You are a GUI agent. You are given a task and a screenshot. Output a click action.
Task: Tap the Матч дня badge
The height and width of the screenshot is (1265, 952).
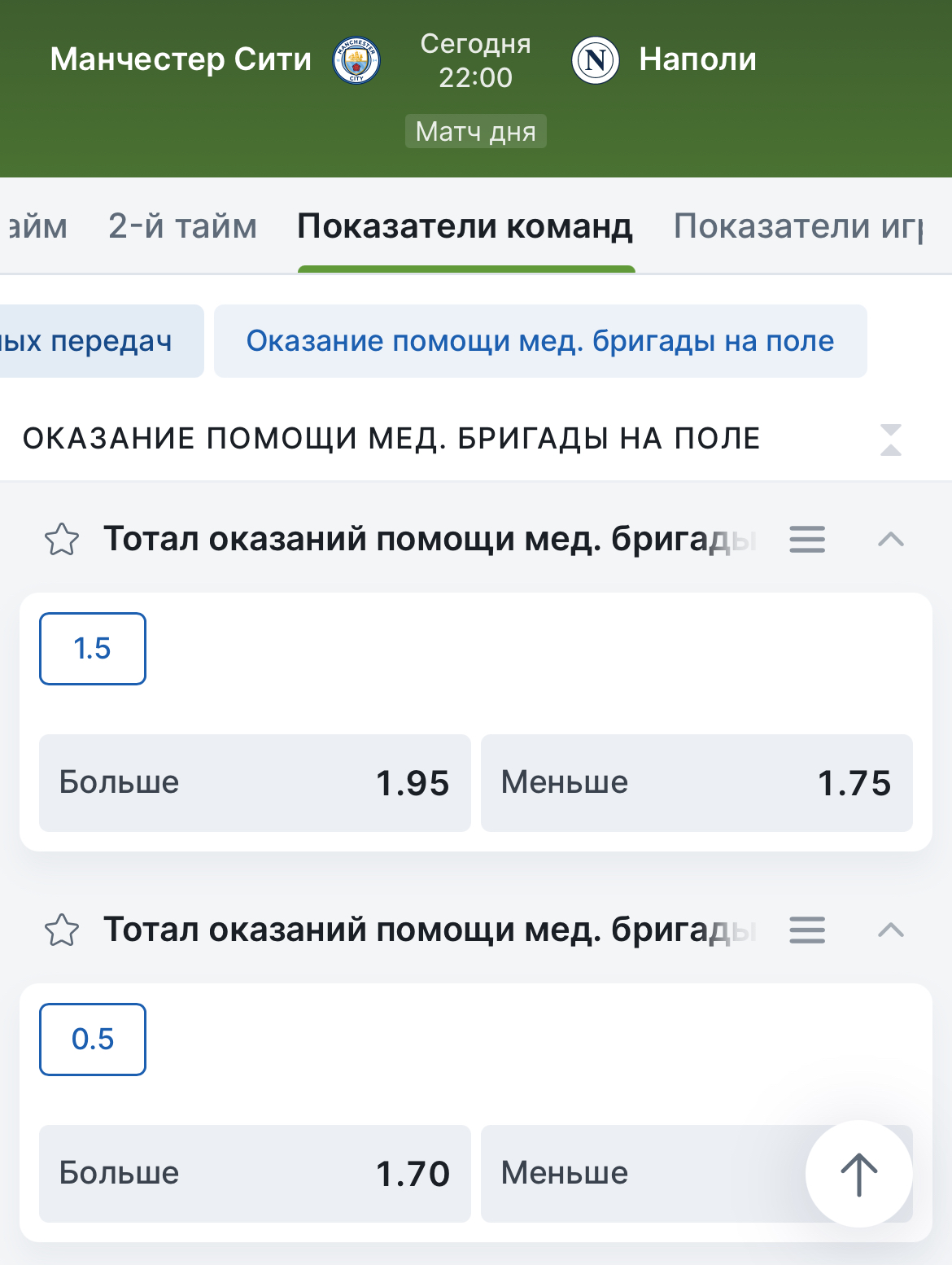click(x=476, y=131)
